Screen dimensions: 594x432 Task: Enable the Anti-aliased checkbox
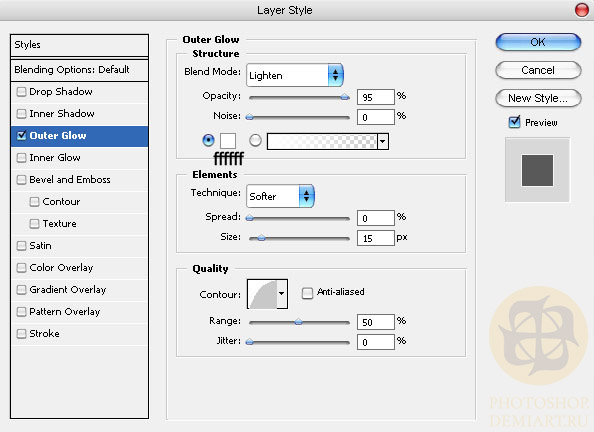pos(307,293)
